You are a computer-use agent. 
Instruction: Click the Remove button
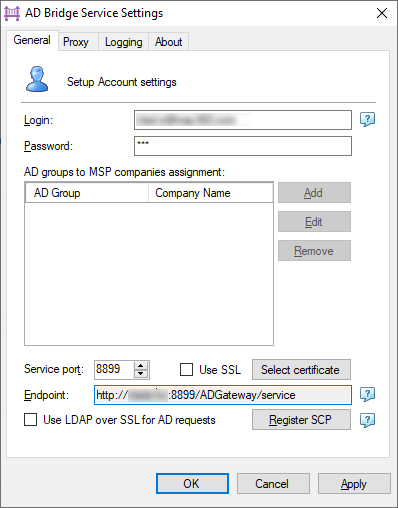[314, 251]
